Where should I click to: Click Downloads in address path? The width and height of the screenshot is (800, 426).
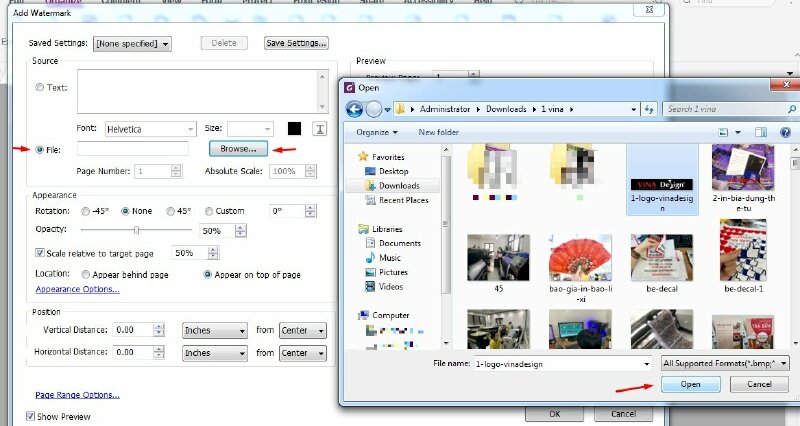click(x=506, y=109)
